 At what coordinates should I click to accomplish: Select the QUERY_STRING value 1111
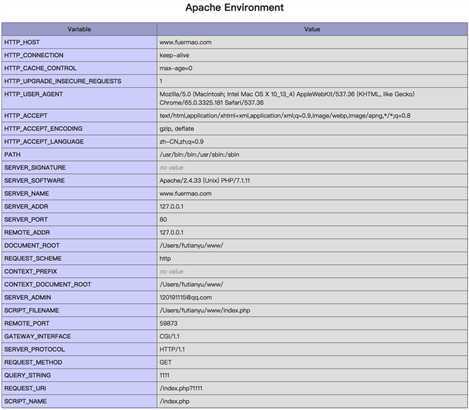tap(164, 376)
